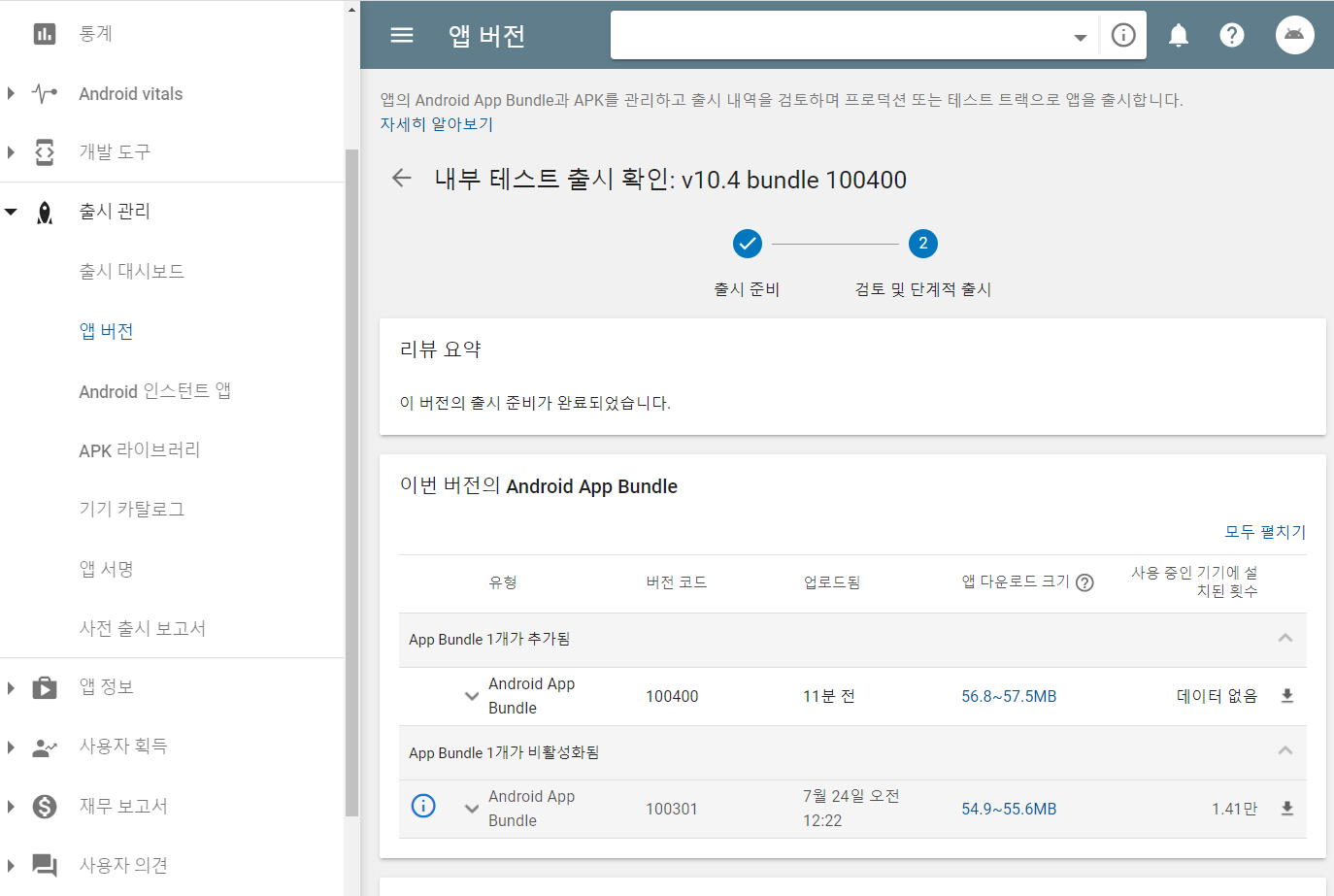The width and height of the screenshot is (1334, 896).
Task: Collapse the App Bundle 1개가 비활성화됨 section
Action: point(1285,751)
